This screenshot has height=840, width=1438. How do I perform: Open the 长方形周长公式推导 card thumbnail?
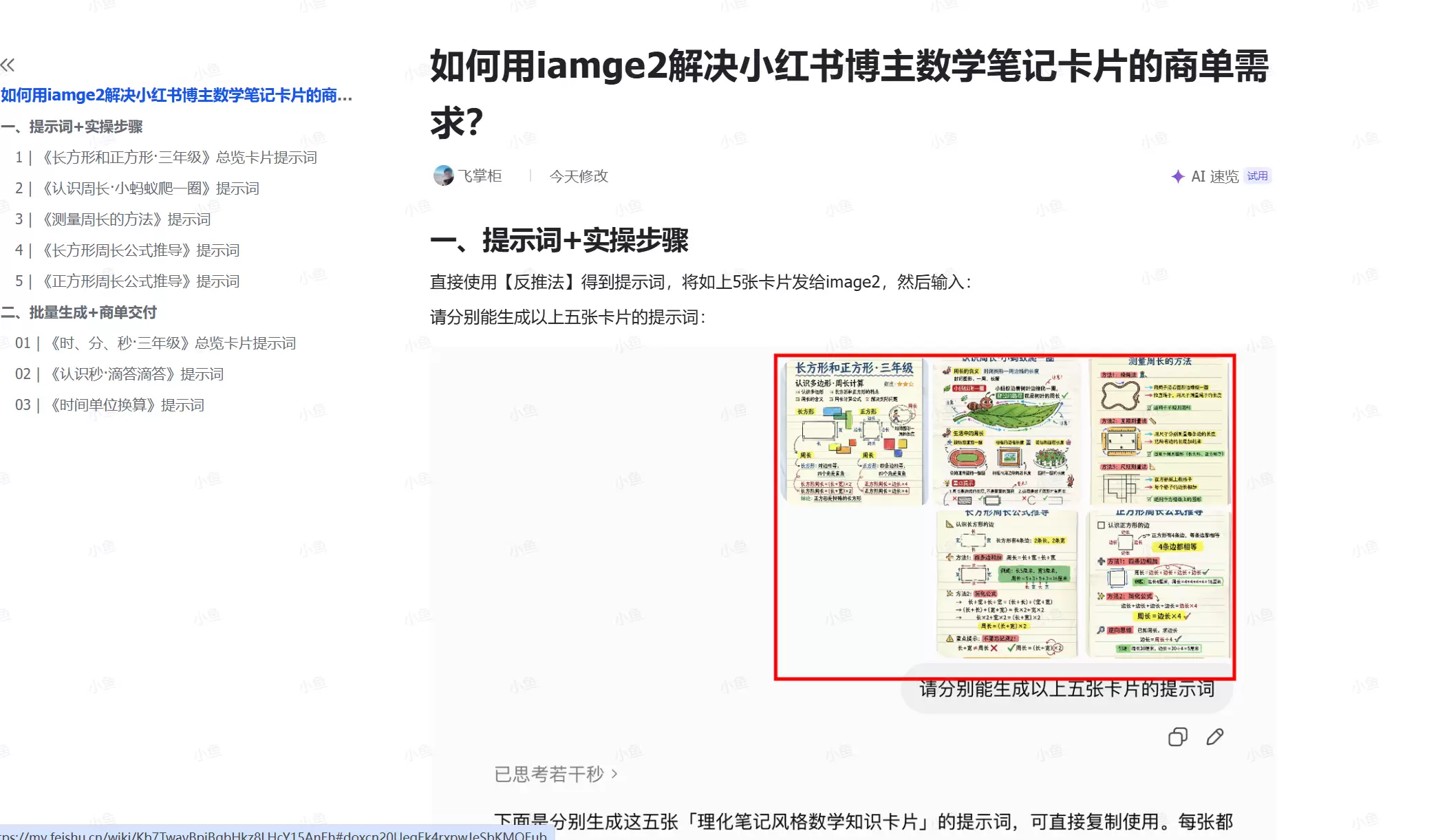pos(1007,583)
